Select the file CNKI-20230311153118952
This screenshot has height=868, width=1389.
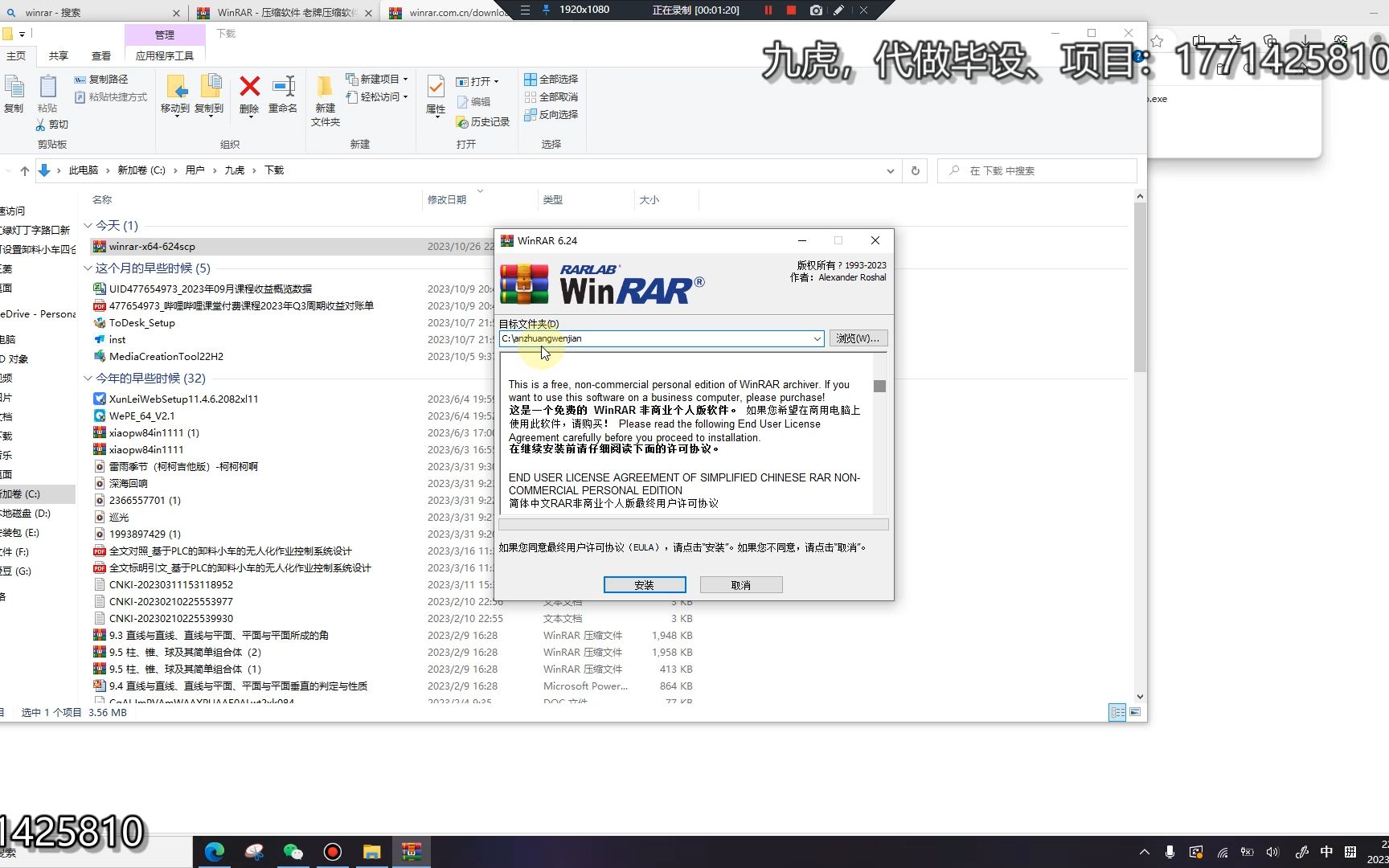coord(171,584)
